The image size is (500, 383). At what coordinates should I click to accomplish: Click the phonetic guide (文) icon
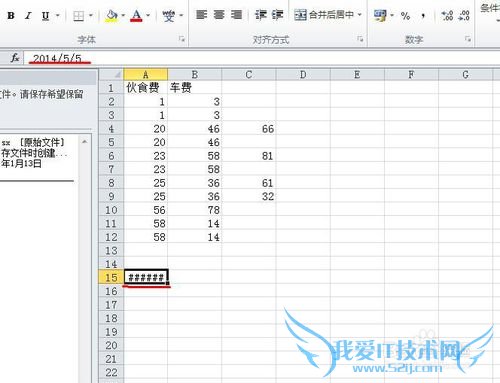169,15
